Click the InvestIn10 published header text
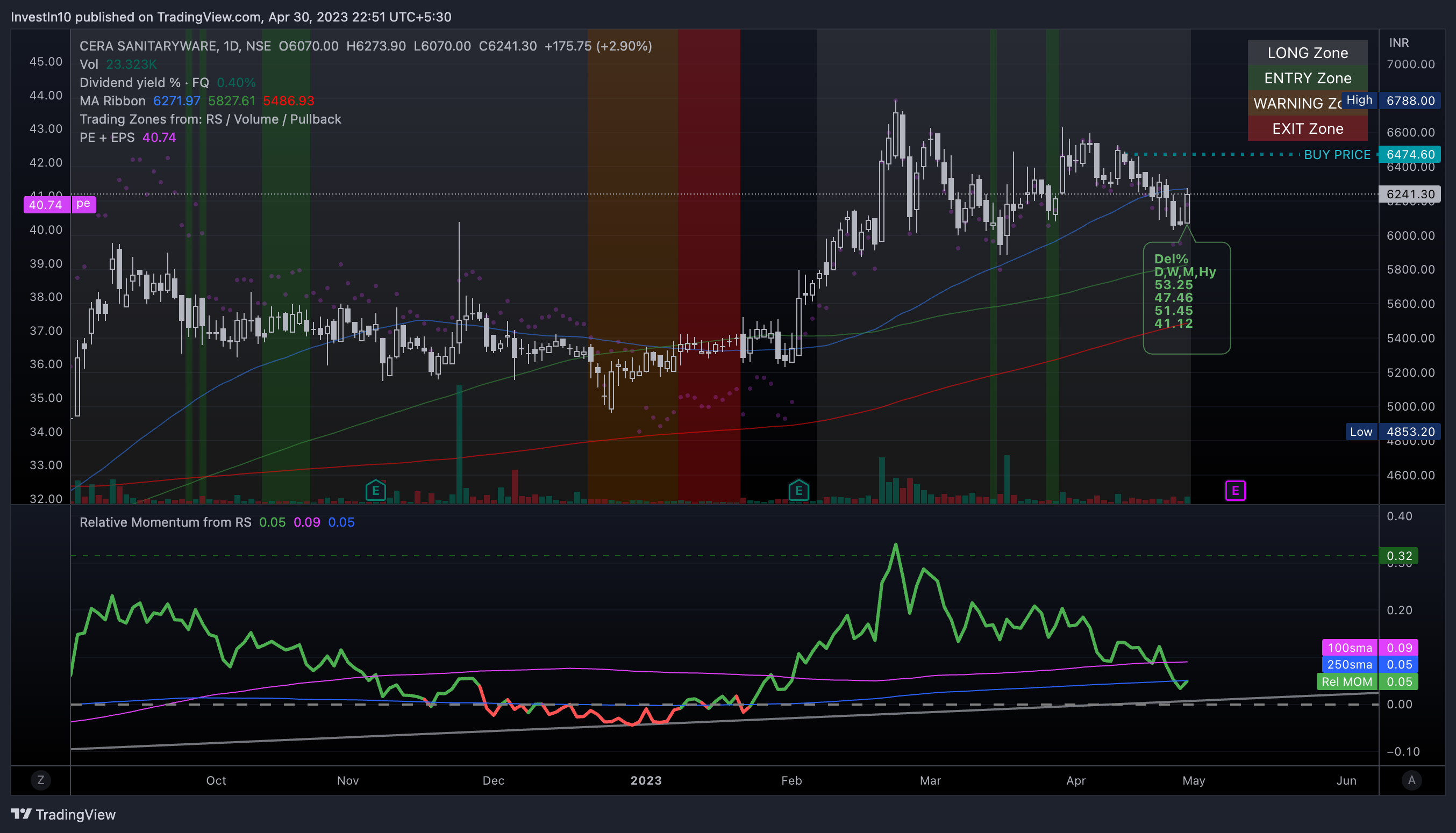The width and height of the screenshot is (1456, 833). [x=231, y=17]
